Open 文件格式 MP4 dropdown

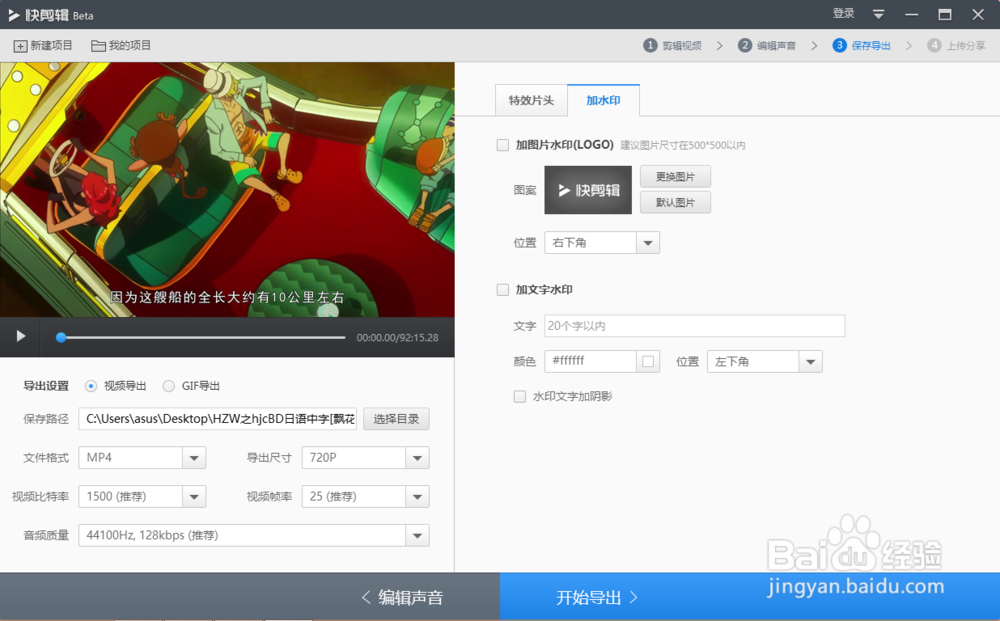click(142, 458)
